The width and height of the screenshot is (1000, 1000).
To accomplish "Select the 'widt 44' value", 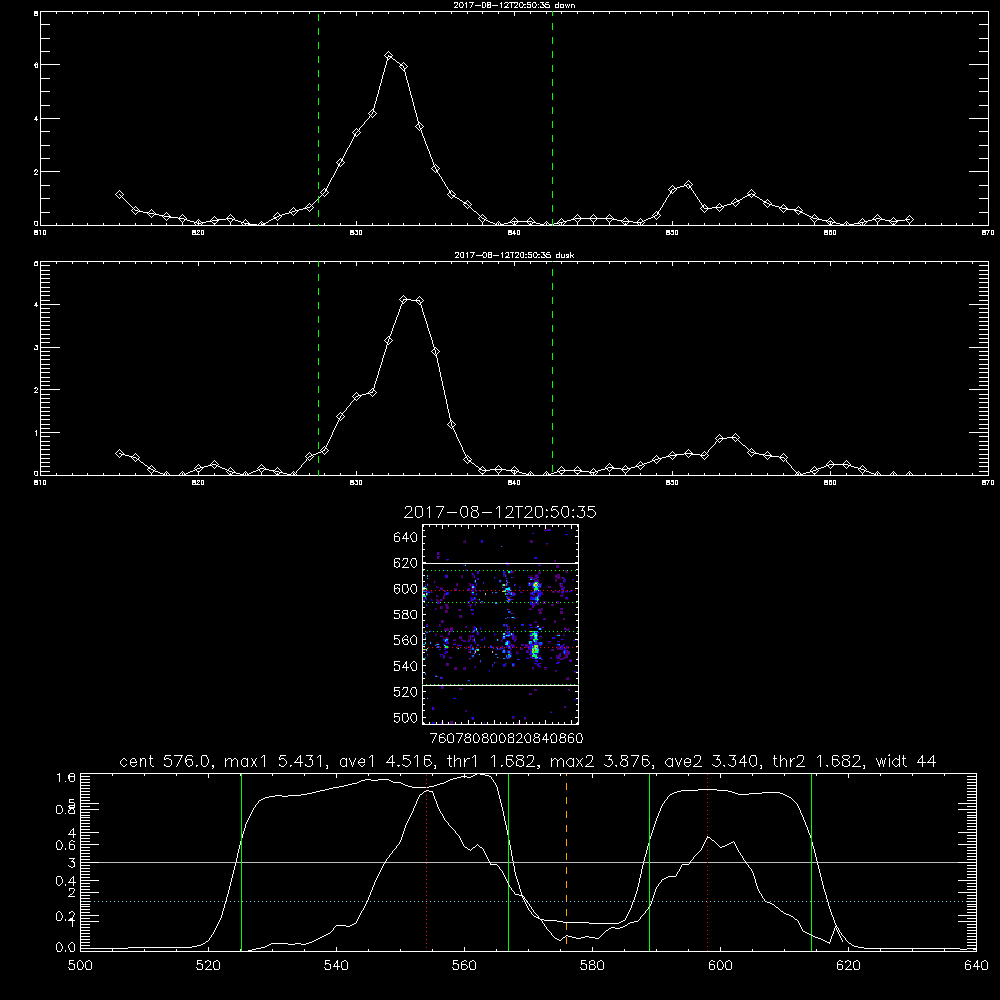I will 906,761.
